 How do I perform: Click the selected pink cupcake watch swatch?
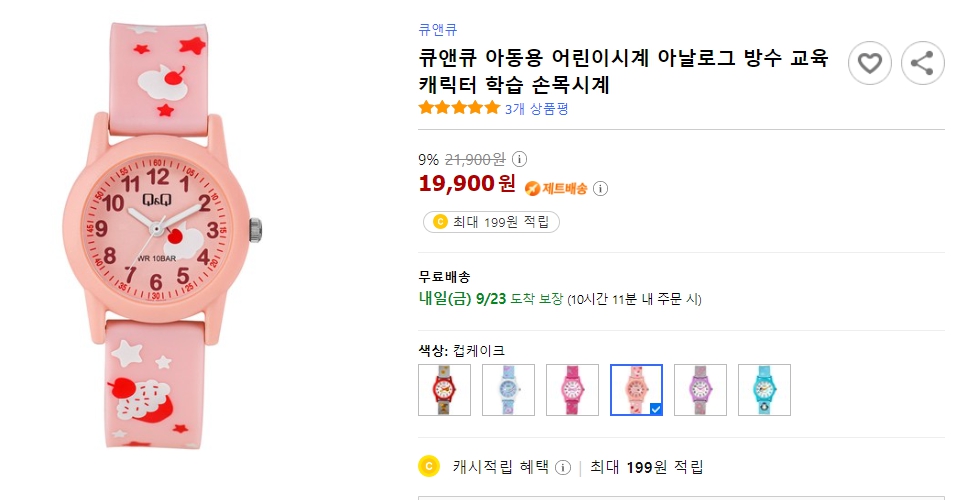point(636,390)
